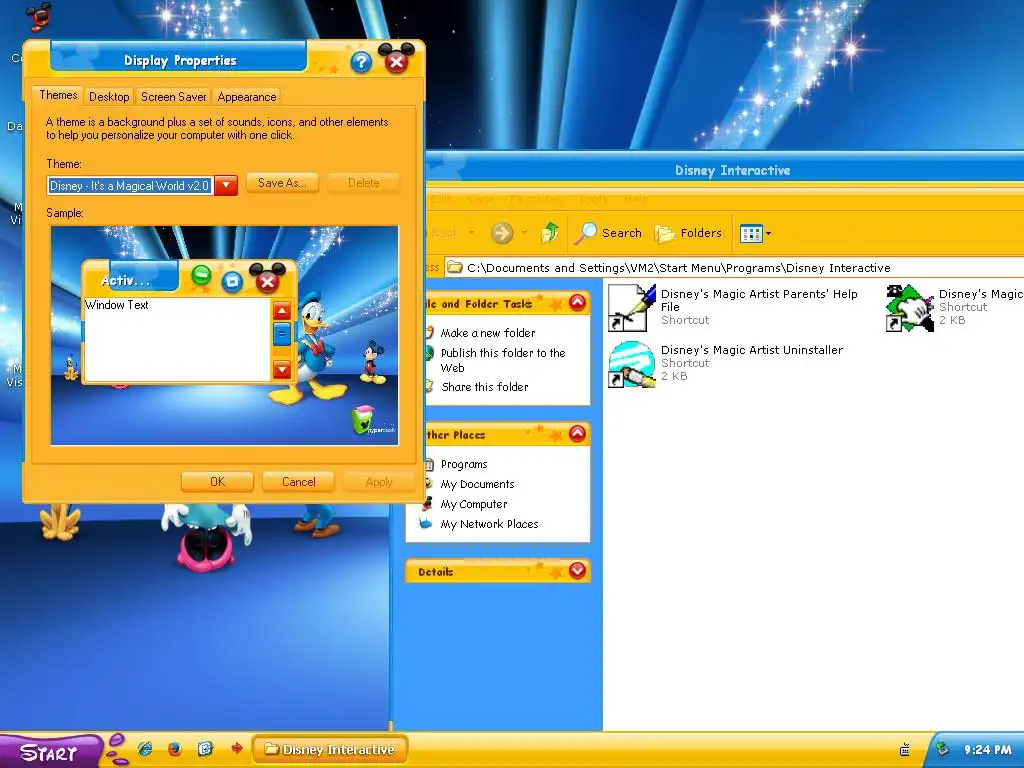Viewport: 1024px width, 768px height.
Task: Click the red arrow quick launch icon
Action: pos(236,748)
